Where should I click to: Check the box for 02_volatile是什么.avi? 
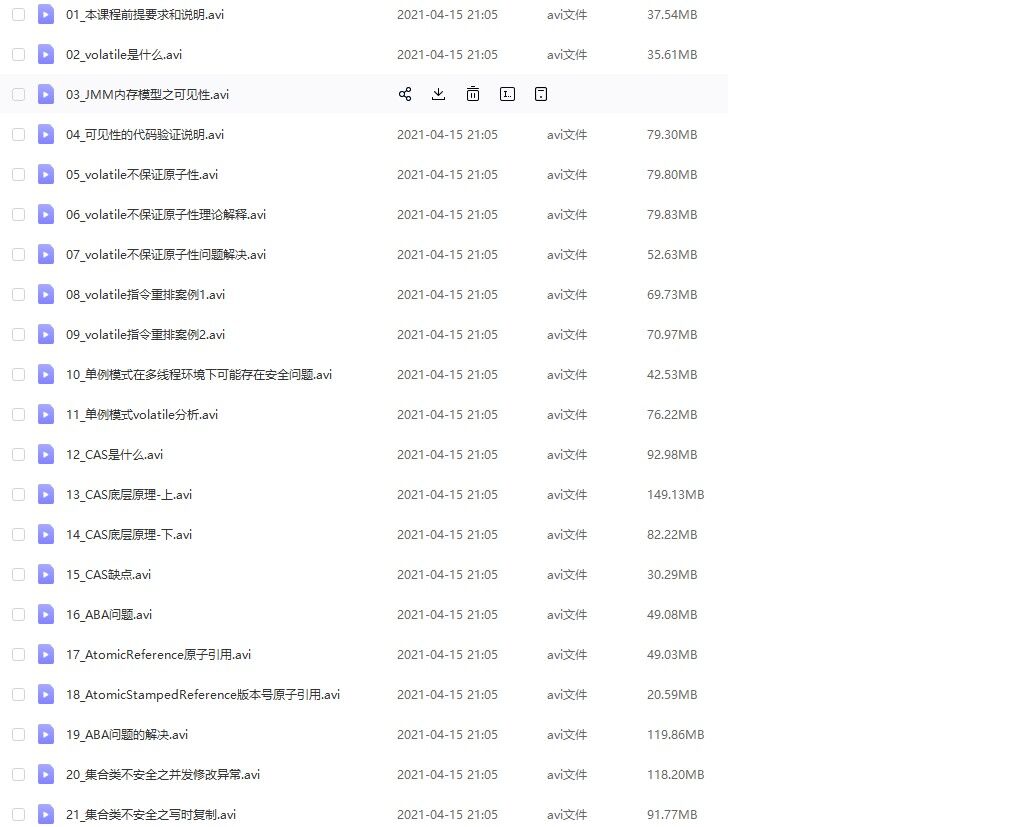[x=18, y=54]
